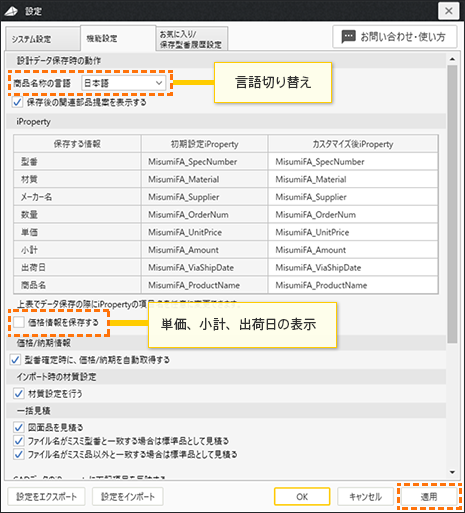
Task: Click the 商品名 row label
Action: point(33,285)
